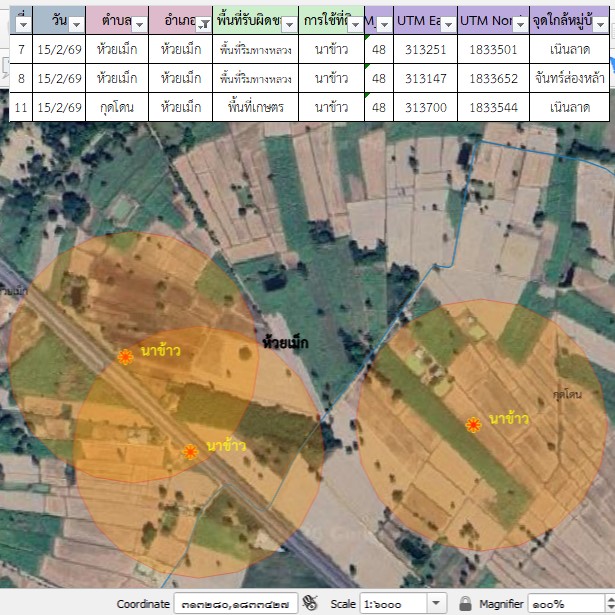This screenshot has height=615, width=615.
Task: Open the filter arrow on the date column
Action: 75,24
